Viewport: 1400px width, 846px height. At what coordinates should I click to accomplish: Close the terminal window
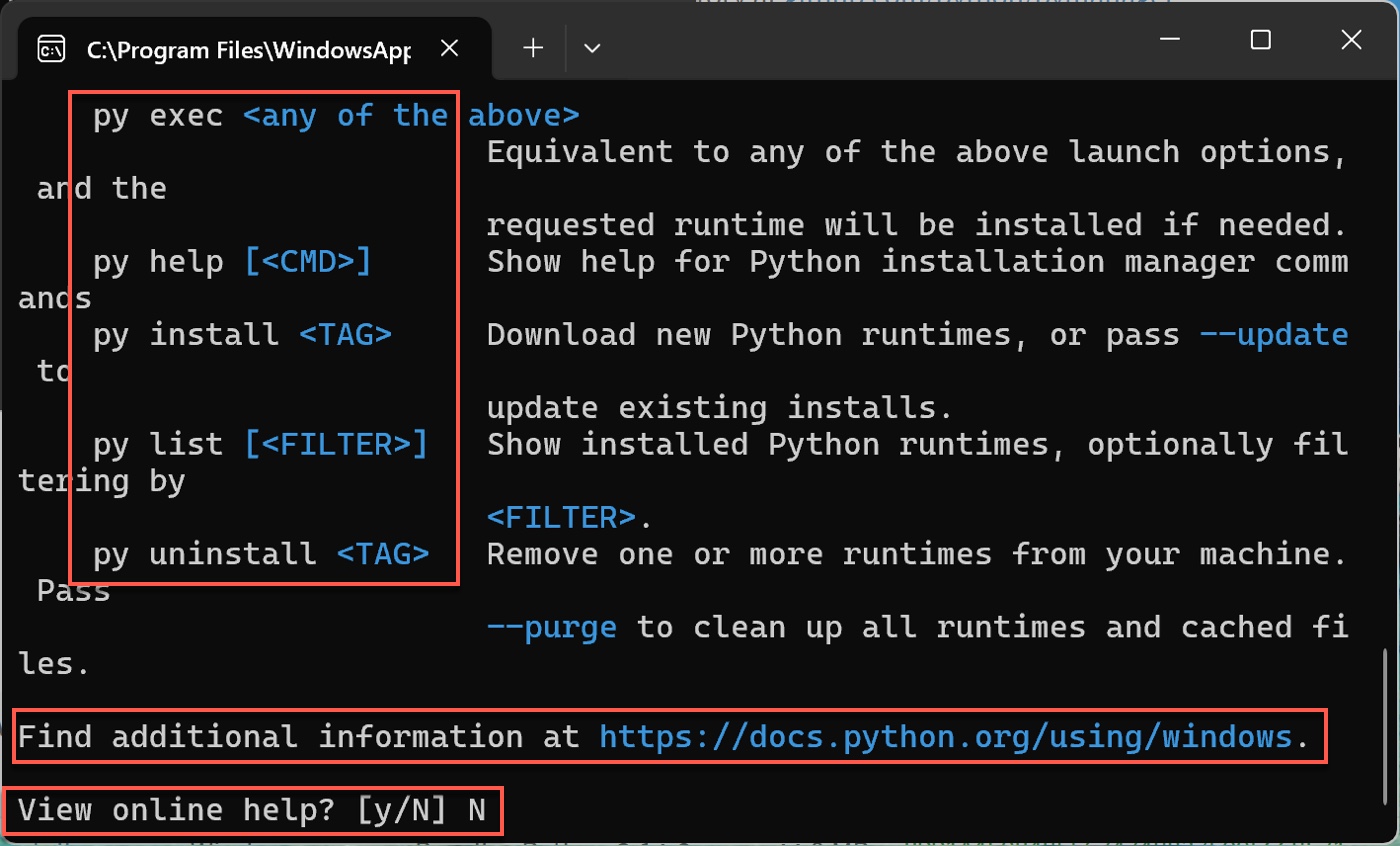pyautogui.click(x=1351, y=40)
